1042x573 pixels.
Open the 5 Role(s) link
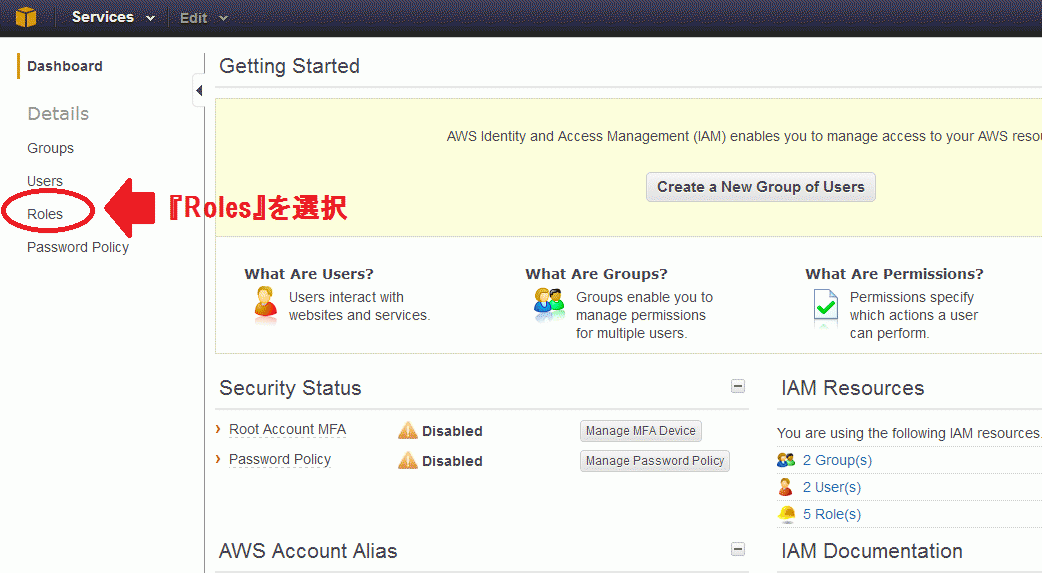(831, 514)
